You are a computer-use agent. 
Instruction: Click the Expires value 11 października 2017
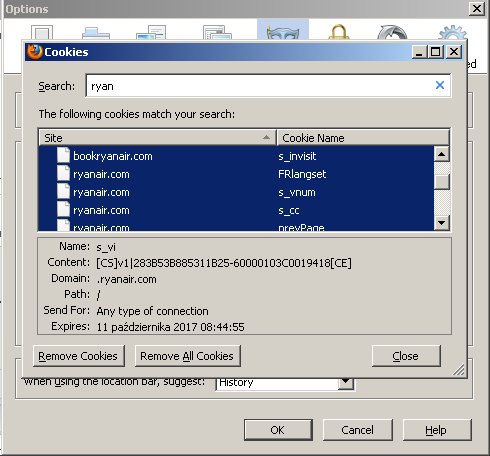[170, 327]
